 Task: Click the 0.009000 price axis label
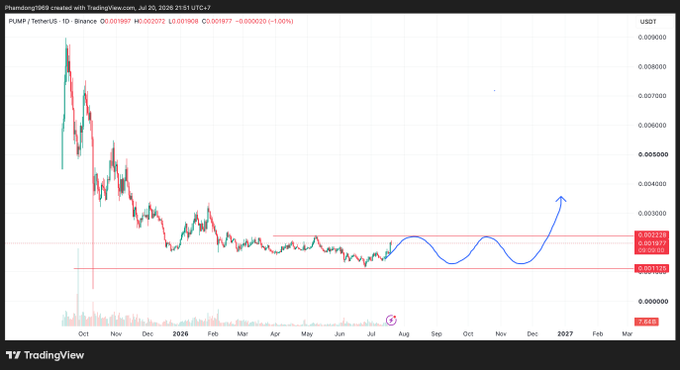point(652,37)
